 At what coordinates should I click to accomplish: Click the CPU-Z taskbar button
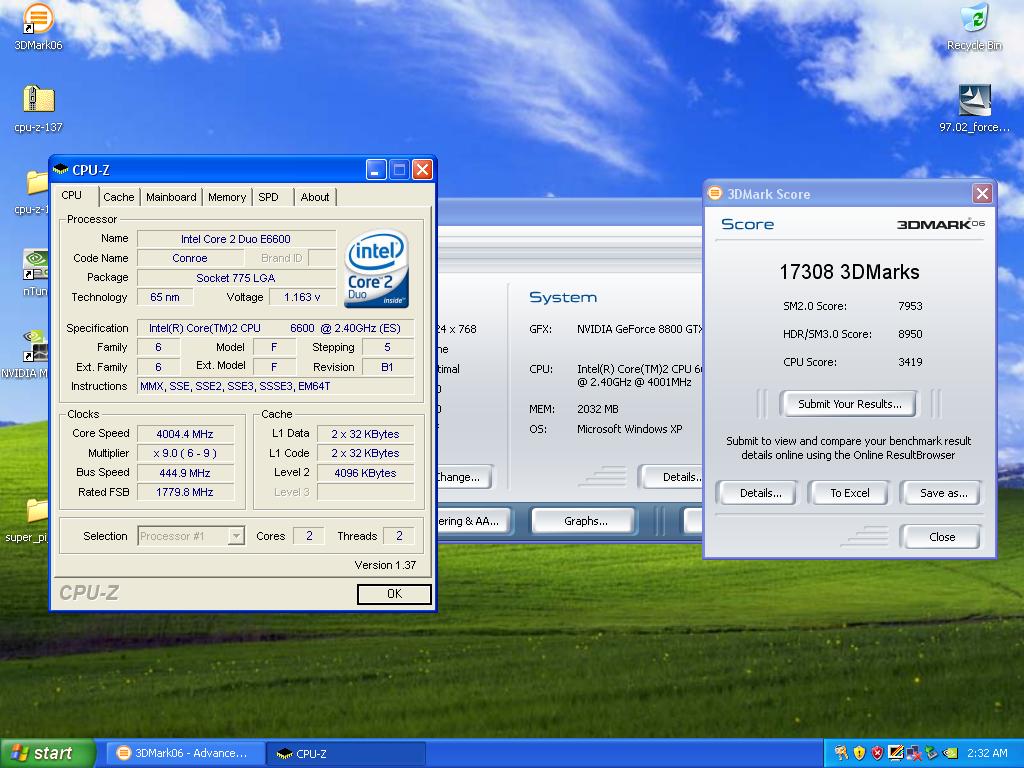click(346, 753)
